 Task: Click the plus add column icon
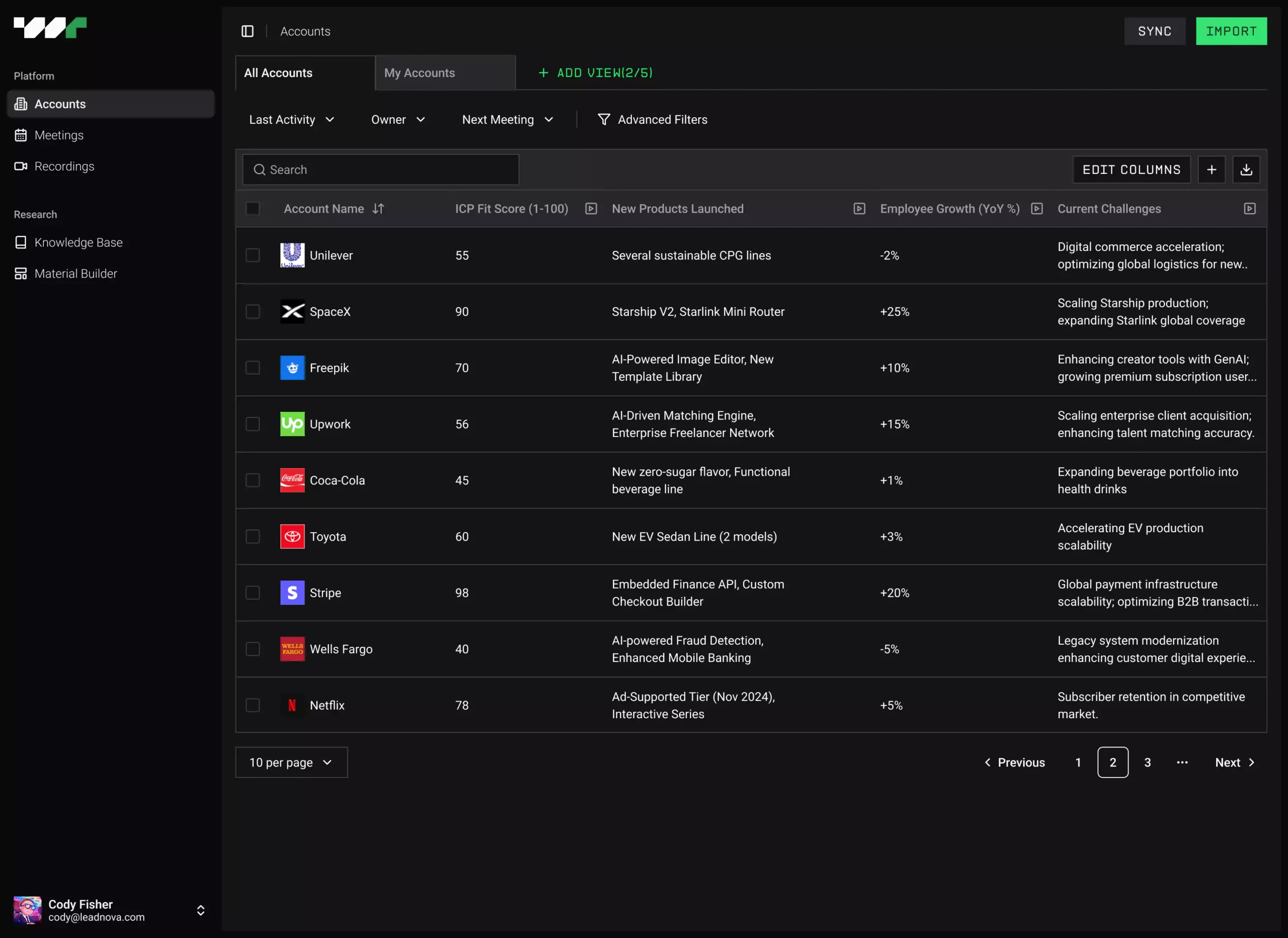tap(1212, 170)
